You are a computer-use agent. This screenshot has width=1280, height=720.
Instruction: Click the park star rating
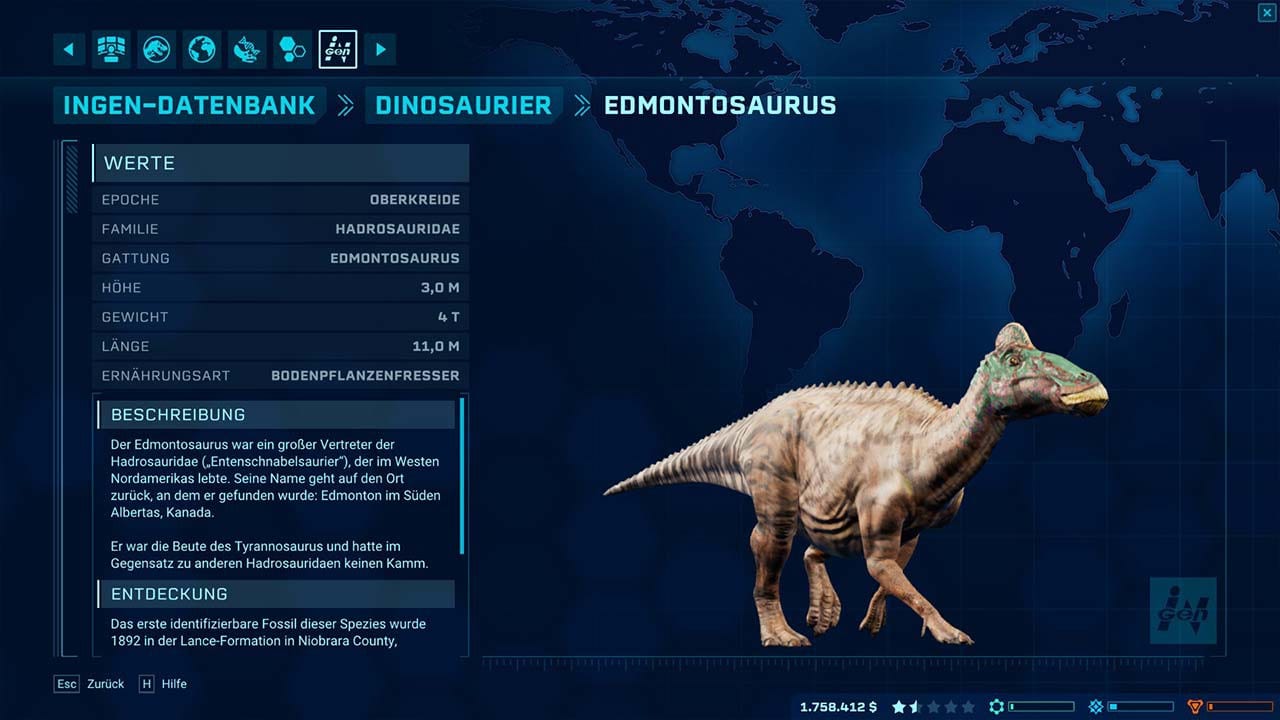click(932, 707)
